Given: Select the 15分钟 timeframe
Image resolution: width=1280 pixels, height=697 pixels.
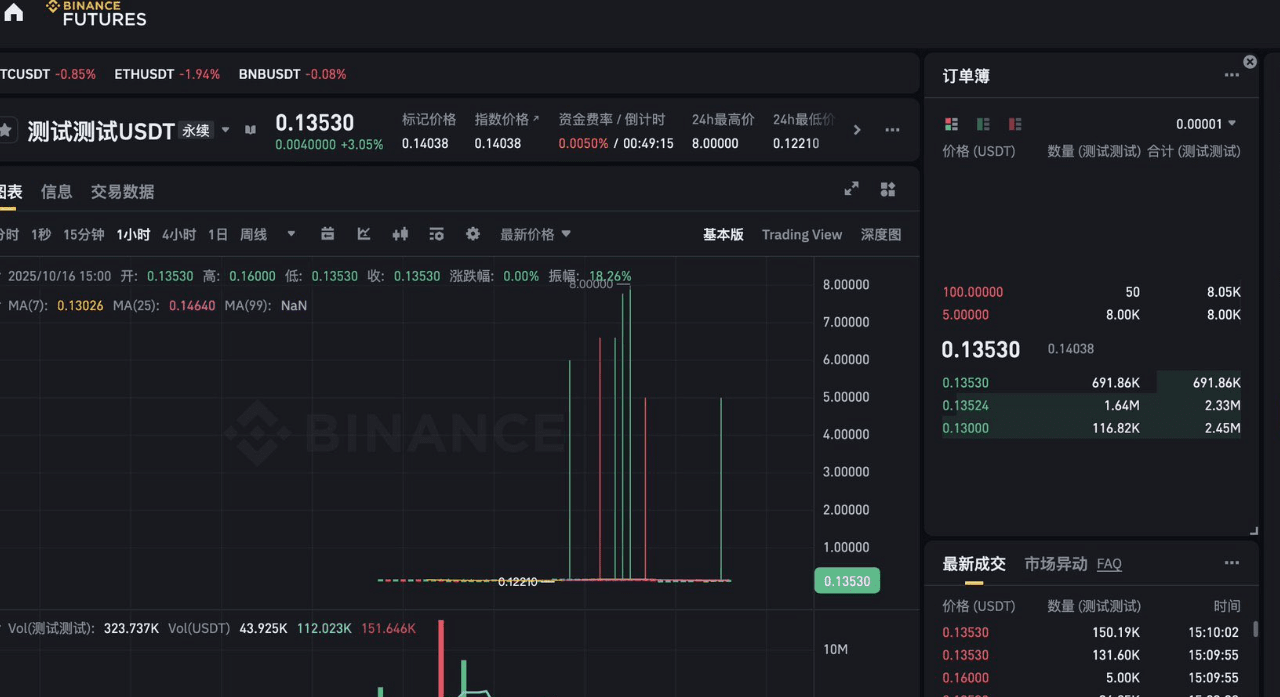Looking at the screenshot, I should pos(84,234).
